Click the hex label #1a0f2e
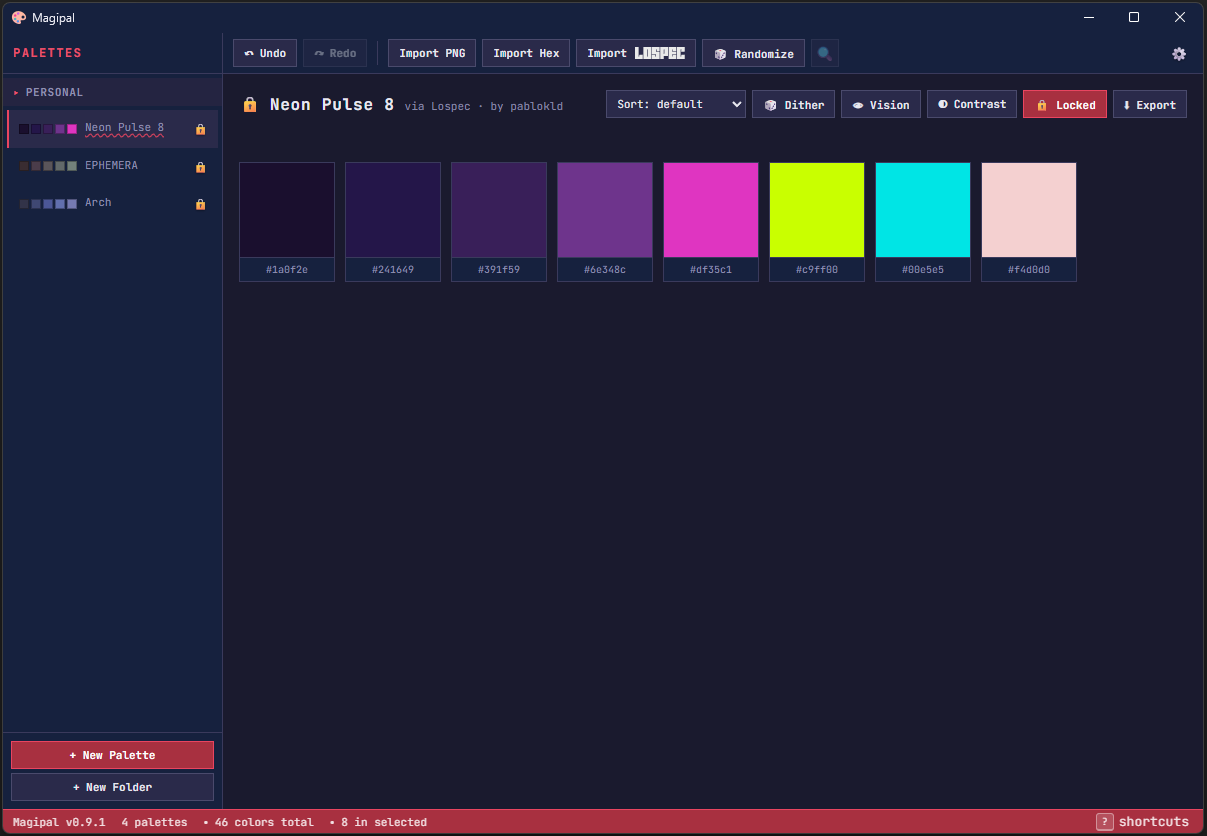Viewport: 1207px width, 836px height. tap(287, 270)
